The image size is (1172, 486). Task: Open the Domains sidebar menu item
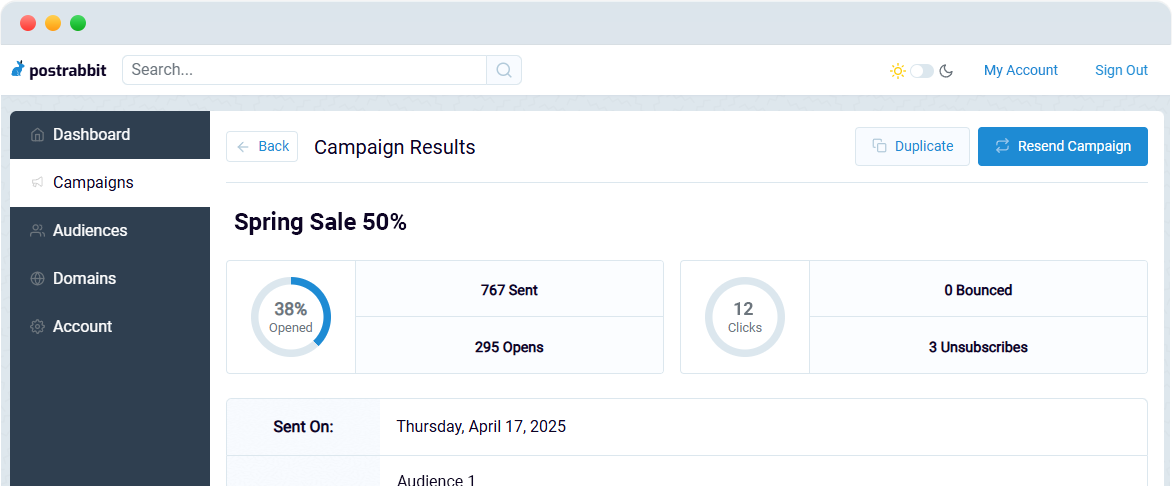click(x=110, y=278)
